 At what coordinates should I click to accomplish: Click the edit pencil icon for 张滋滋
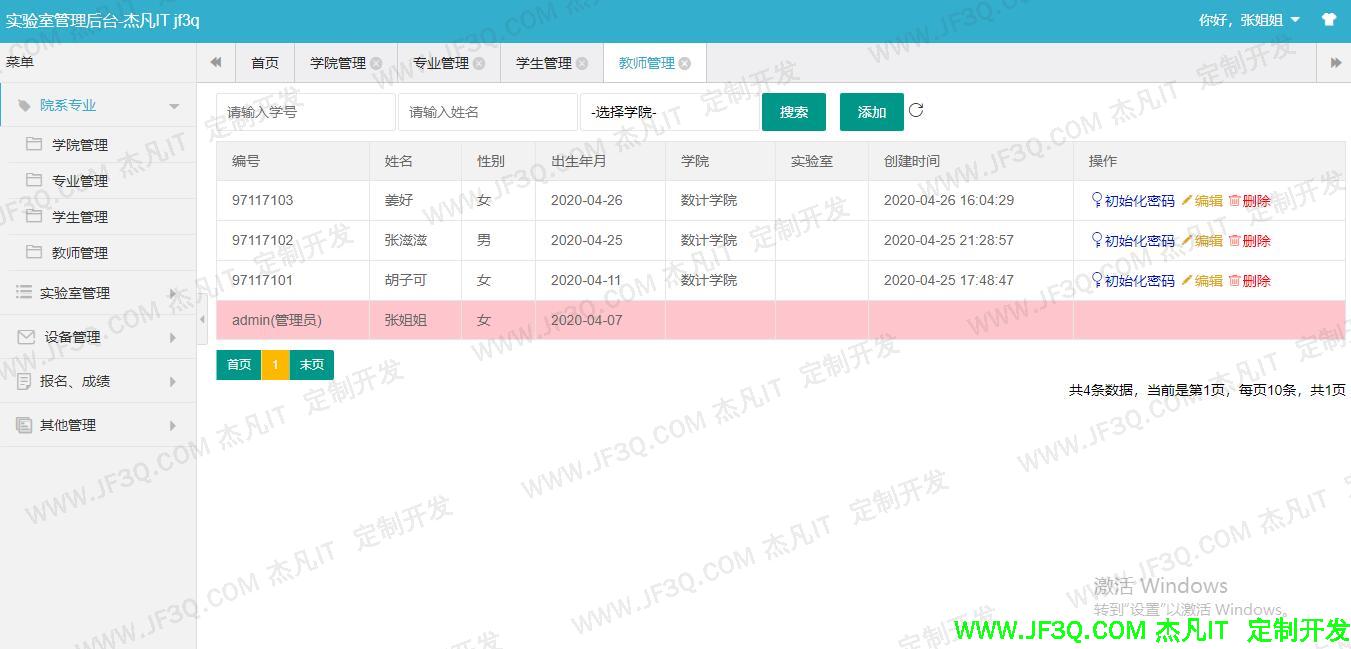[1186, 240]
